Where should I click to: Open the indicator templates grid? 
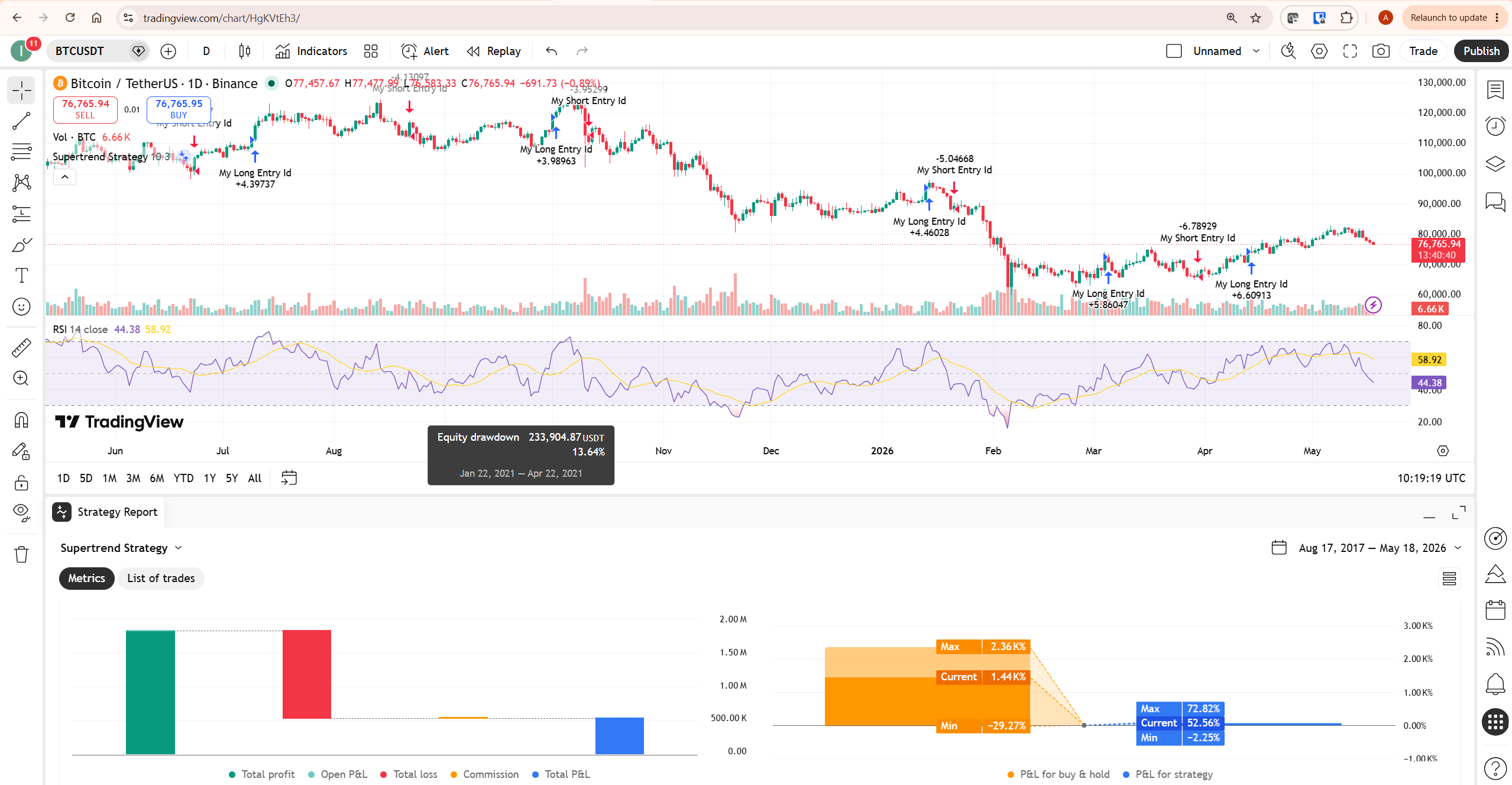[371, 51]
